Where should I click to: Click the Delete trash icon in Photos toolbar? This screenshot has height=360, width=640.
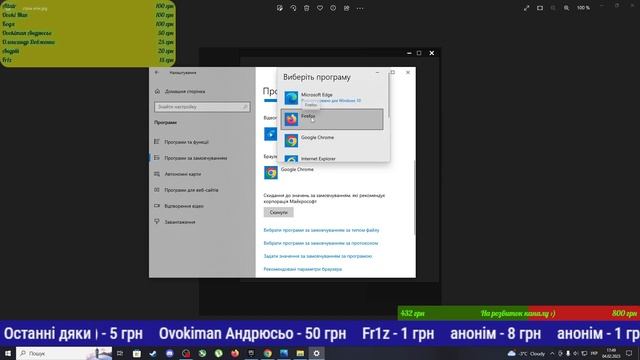point(307,8)
